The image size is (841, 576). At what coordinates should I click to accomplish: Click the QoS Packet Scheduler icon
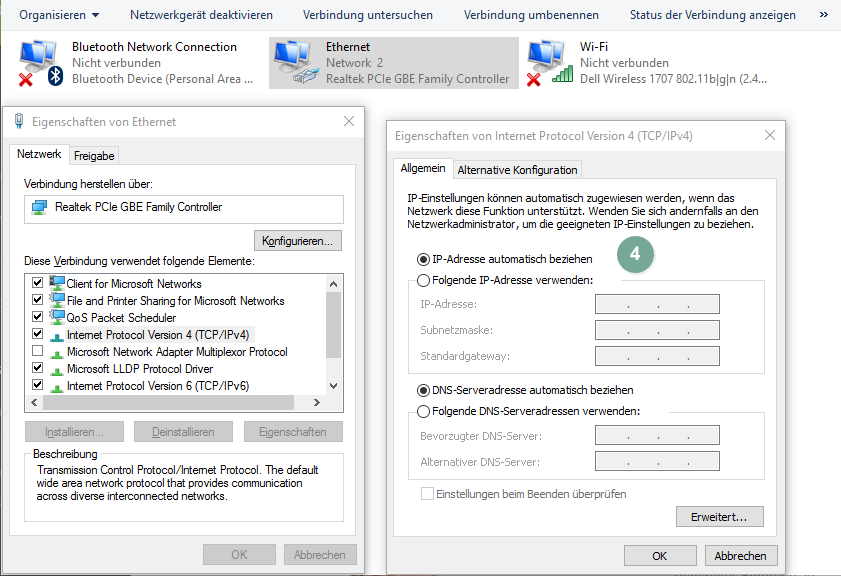pos(57,318)
